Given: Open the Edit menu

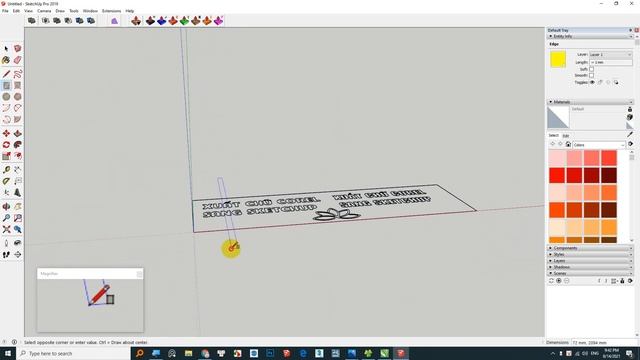Looking at the screenshot, I should pyautogui.click(x=16, y=11).
